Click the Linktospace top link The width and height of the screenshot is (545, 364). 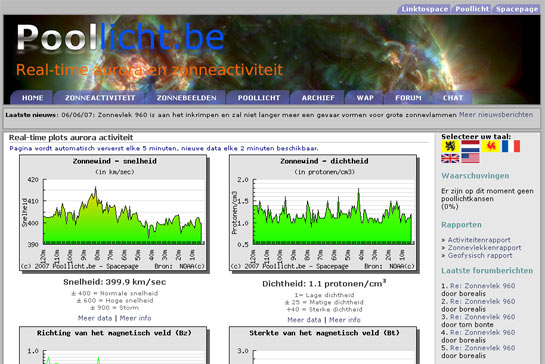point(424,9)
